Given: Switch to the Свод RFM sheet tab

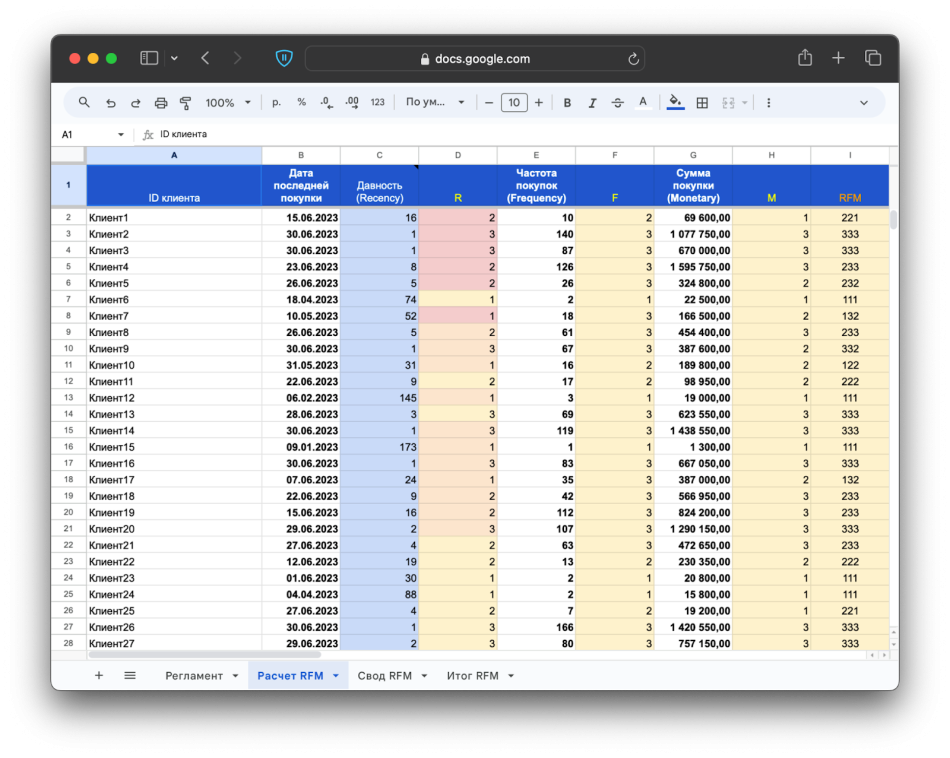Looking at the screenshot, I should tap(385, 675).
